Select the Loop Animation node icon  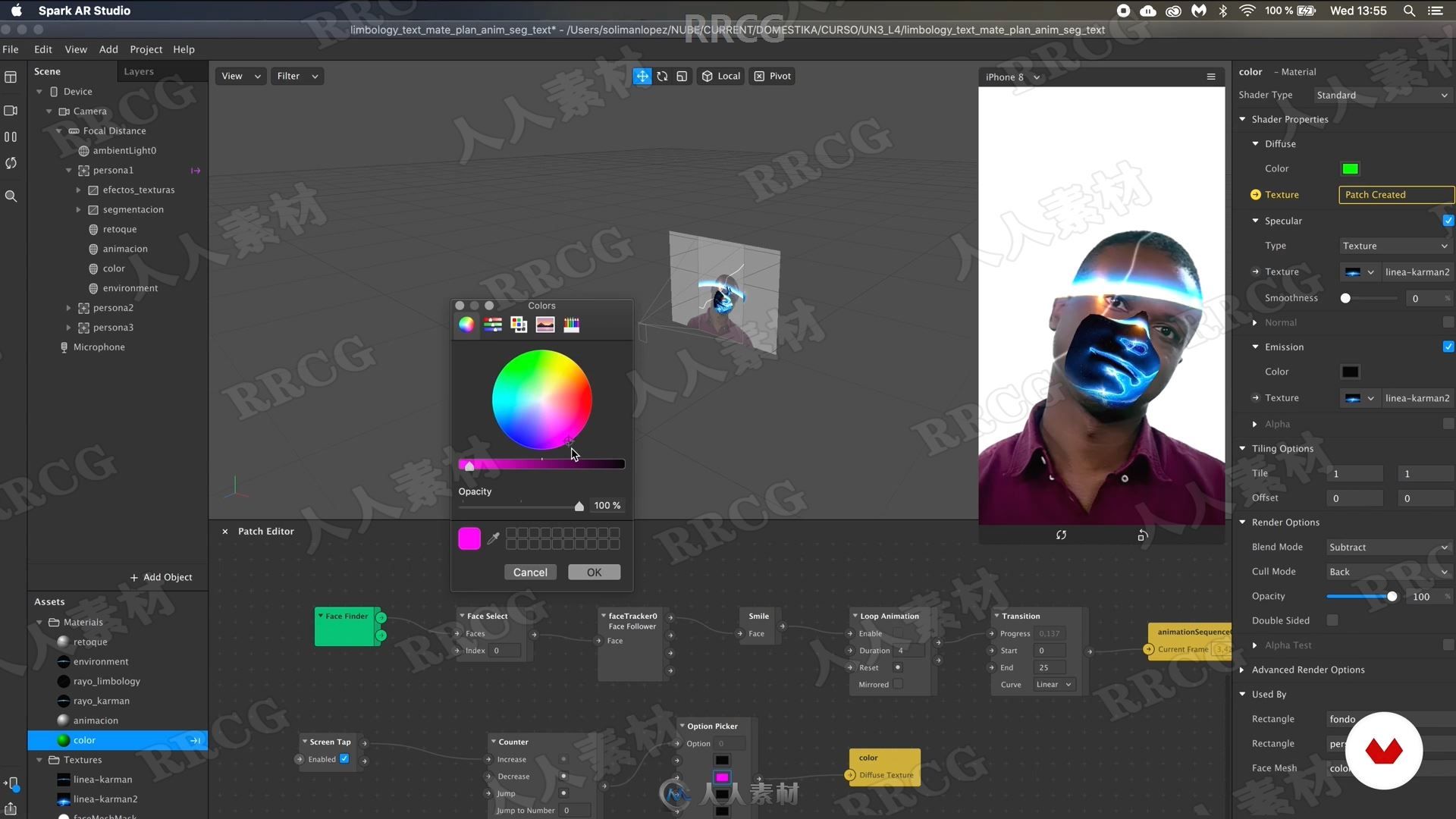pos(855,615)
